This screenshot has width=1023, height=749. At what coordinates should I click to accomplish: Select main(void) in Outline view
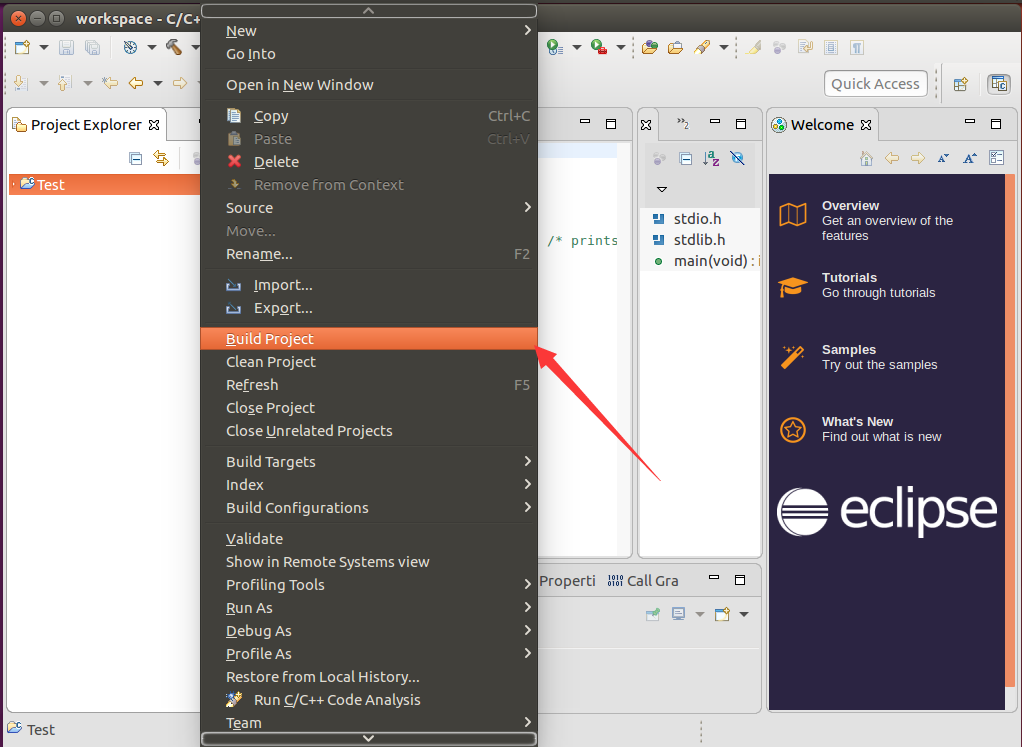tap(707, 261)
